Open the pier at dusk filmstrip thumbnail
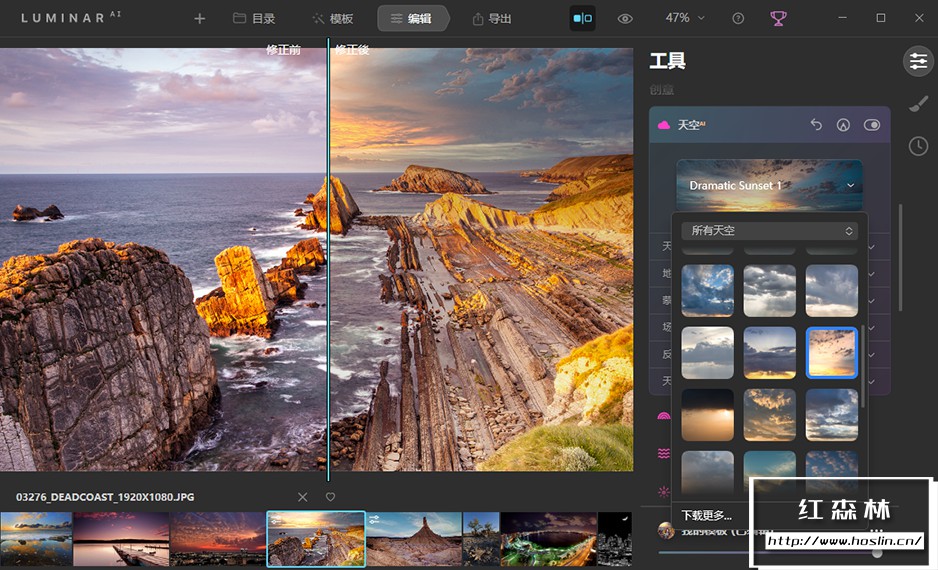Image resolution: width=938 pixels, height=570 pixels. point(121,539)
